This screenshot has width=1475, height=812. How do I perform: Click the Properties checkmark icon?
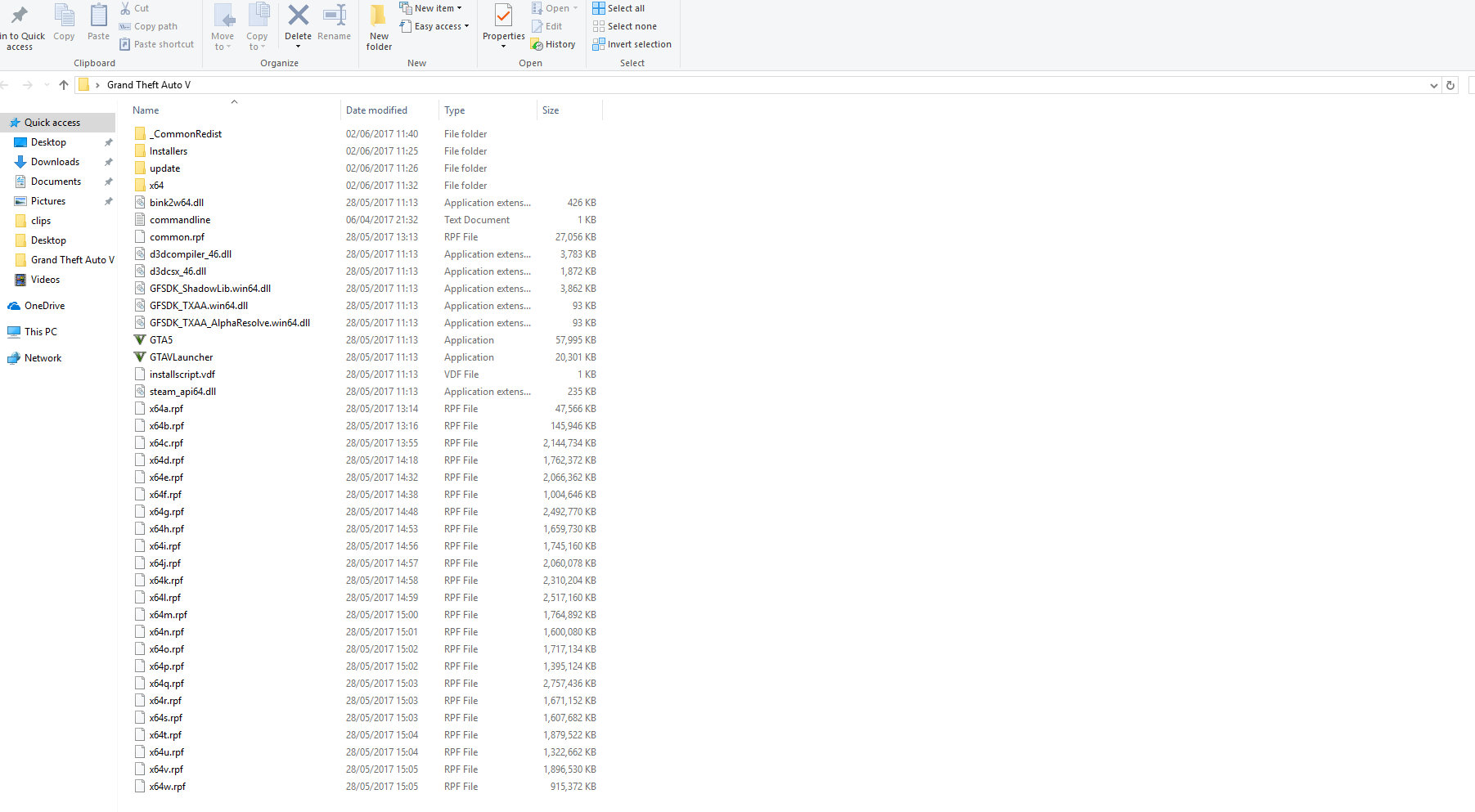(x=504, y=15)
